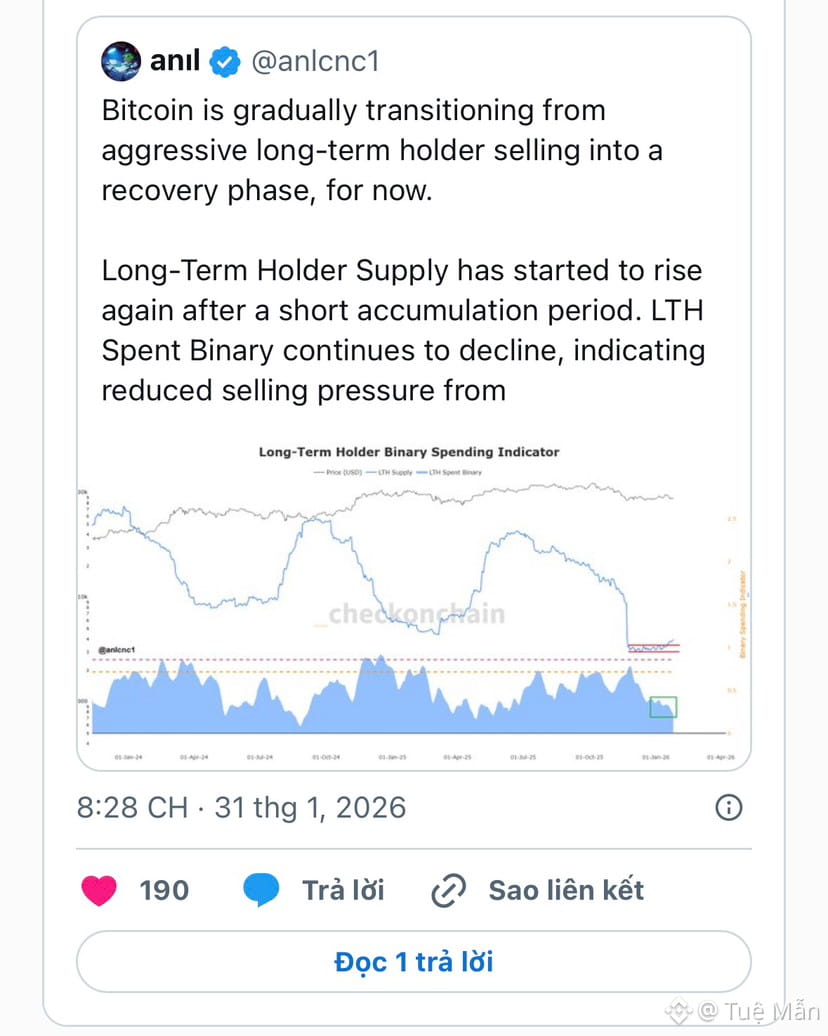Click the Price (USD) legend entry
The width and height of the screenshot is (828, 1036).
coord(341,471)
